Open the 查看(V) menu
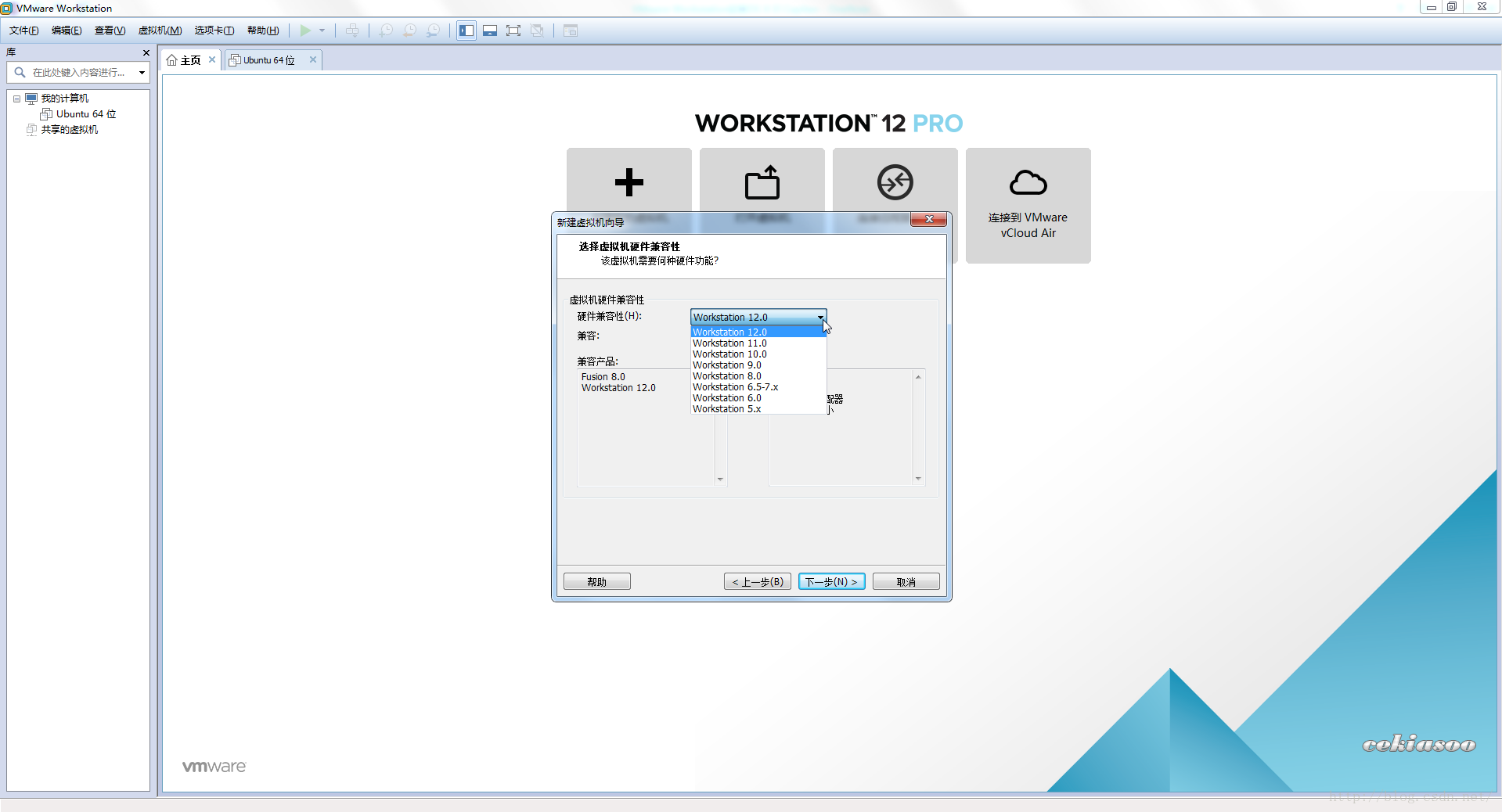 (110, 31)
